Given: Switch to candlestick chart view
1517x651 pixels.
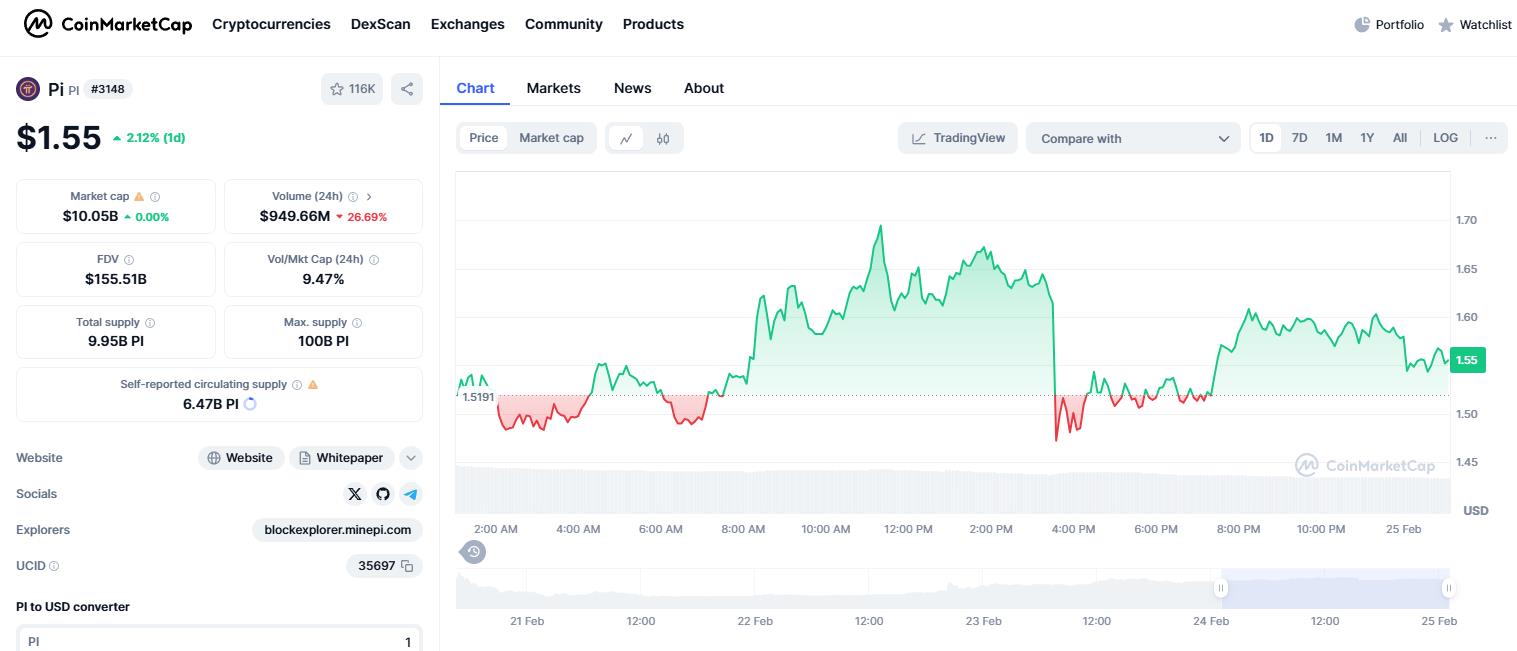Looking at the screenshot, I should click(663, 138).
